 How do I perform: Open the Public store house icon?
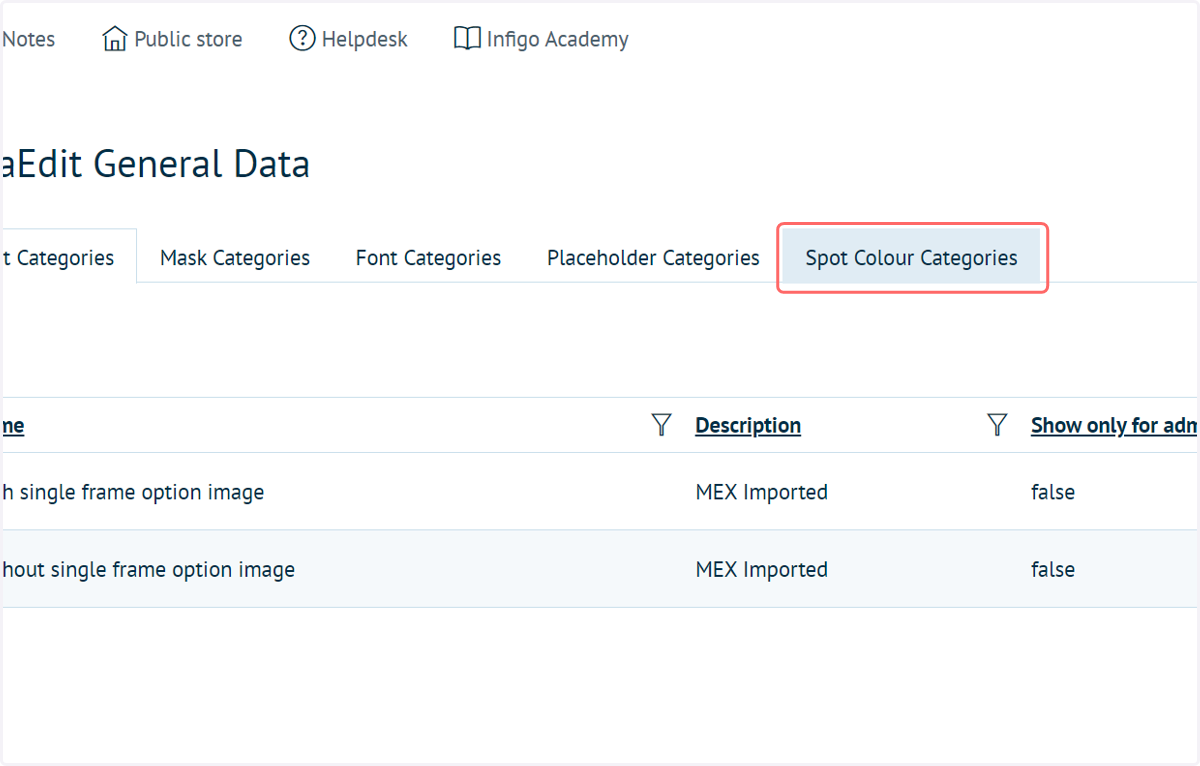116,39
